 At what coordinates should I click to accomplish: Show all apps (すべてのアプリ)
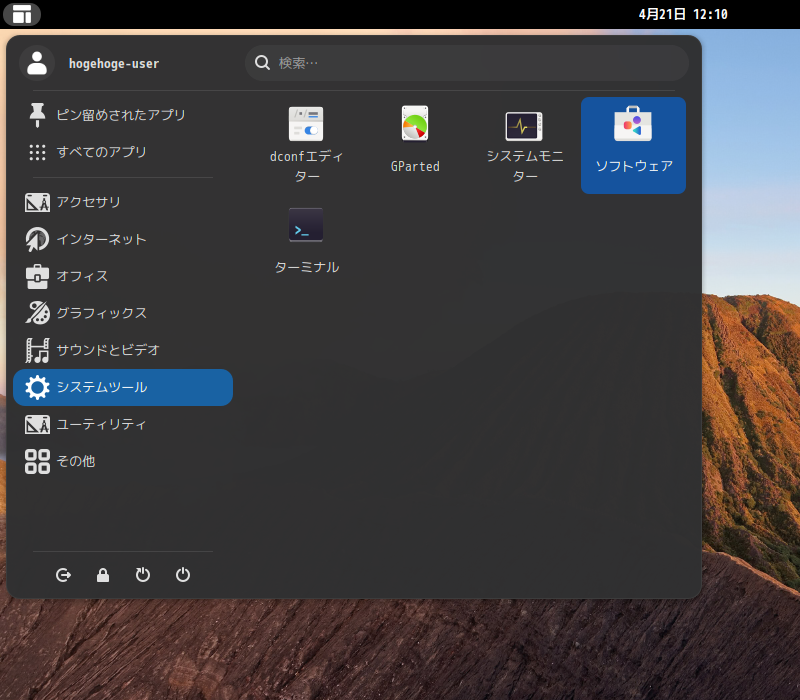pos(101,152)
